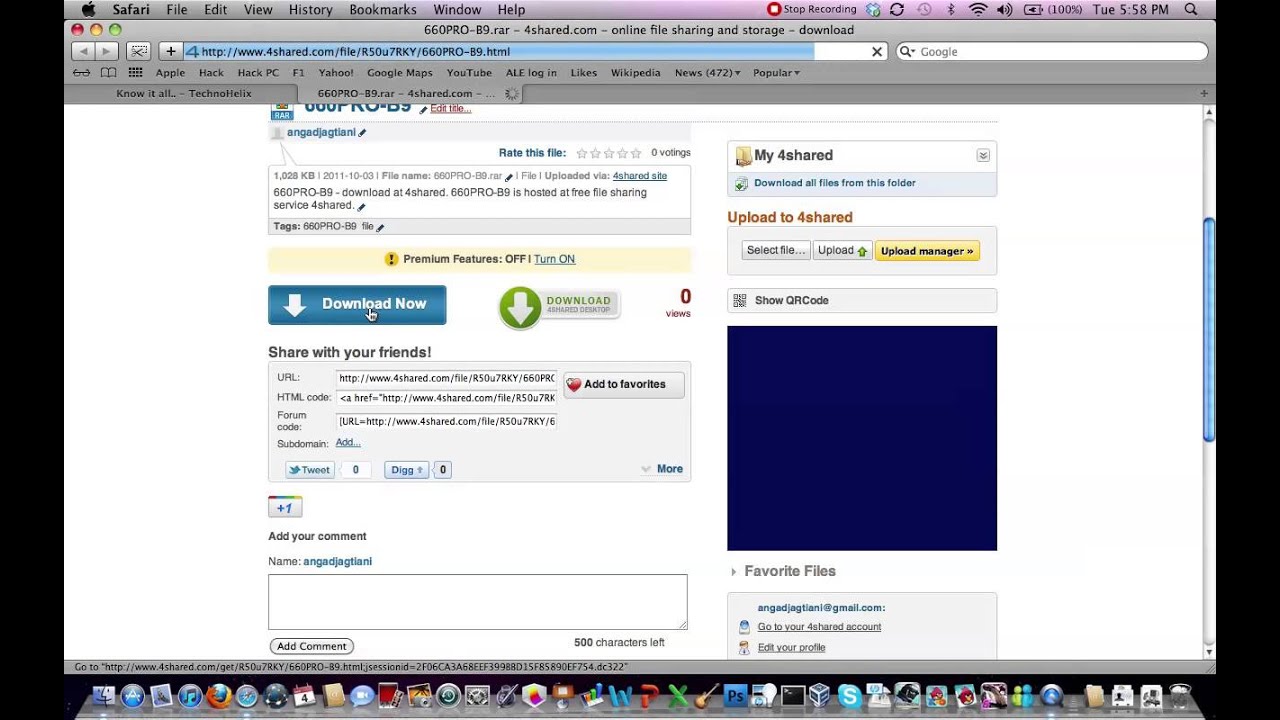Click the pencil icon next to angadjagtiani
This screenshot has height=720, width=1280.
point(362,132)
